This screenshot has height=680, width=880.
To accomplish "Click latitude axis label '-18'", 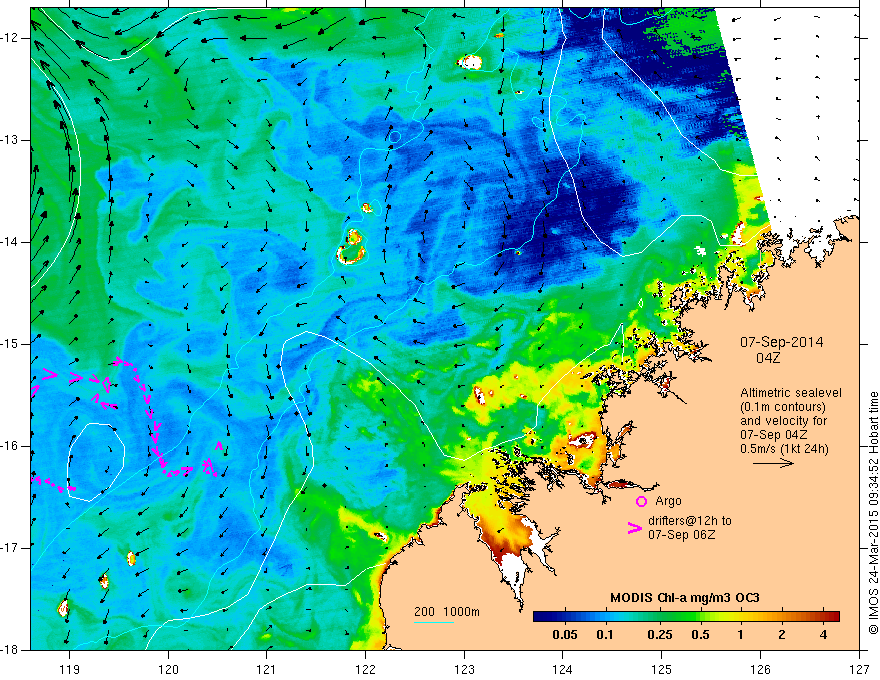I will 11,649.
